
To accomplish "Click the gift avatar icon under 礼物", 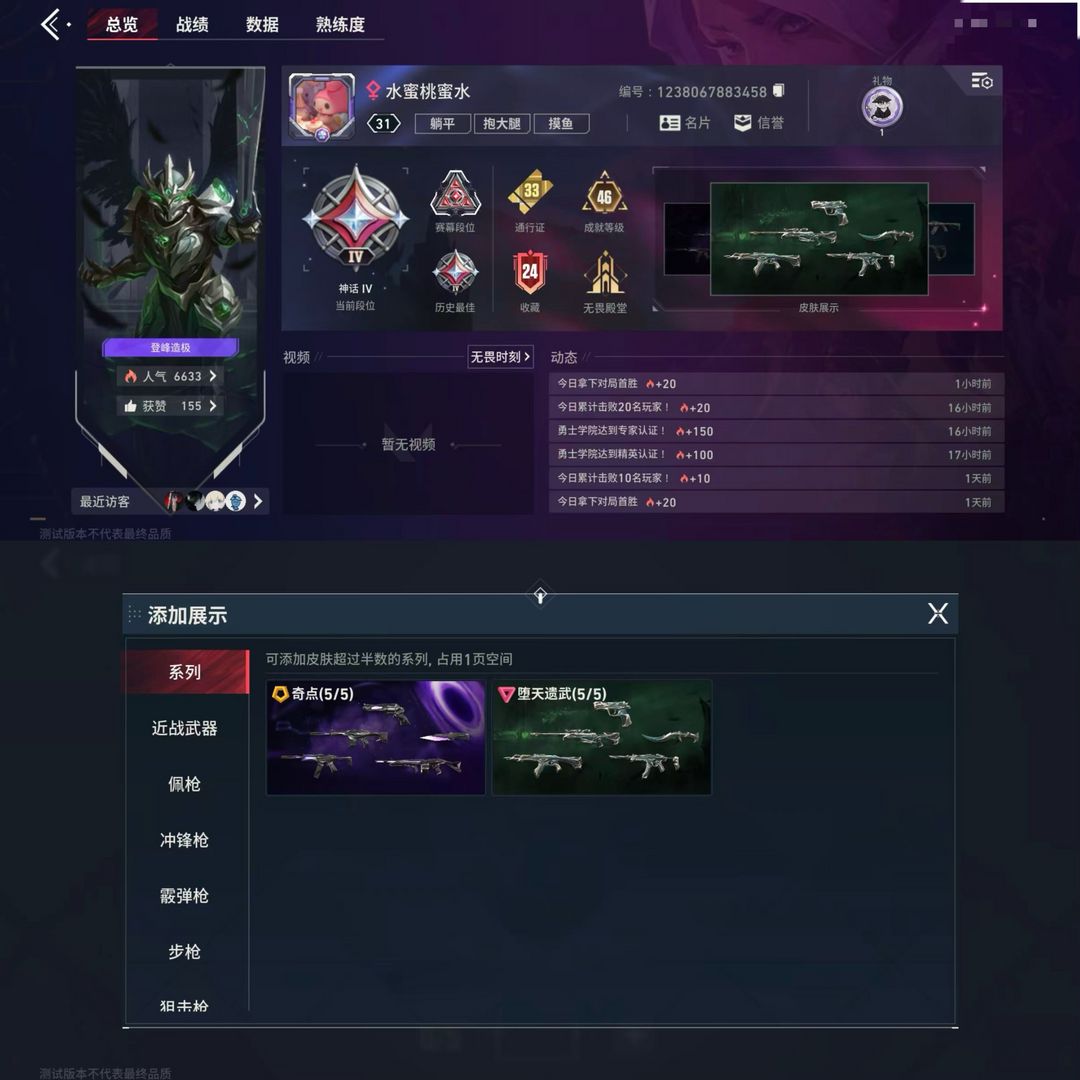I will [x=882, y=107].
